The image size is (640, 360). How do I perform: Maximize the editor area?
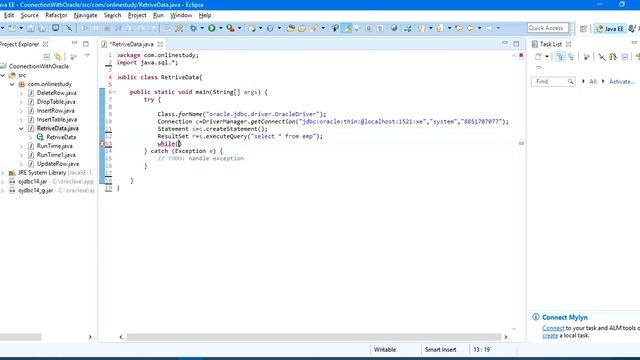pos(516,44)
